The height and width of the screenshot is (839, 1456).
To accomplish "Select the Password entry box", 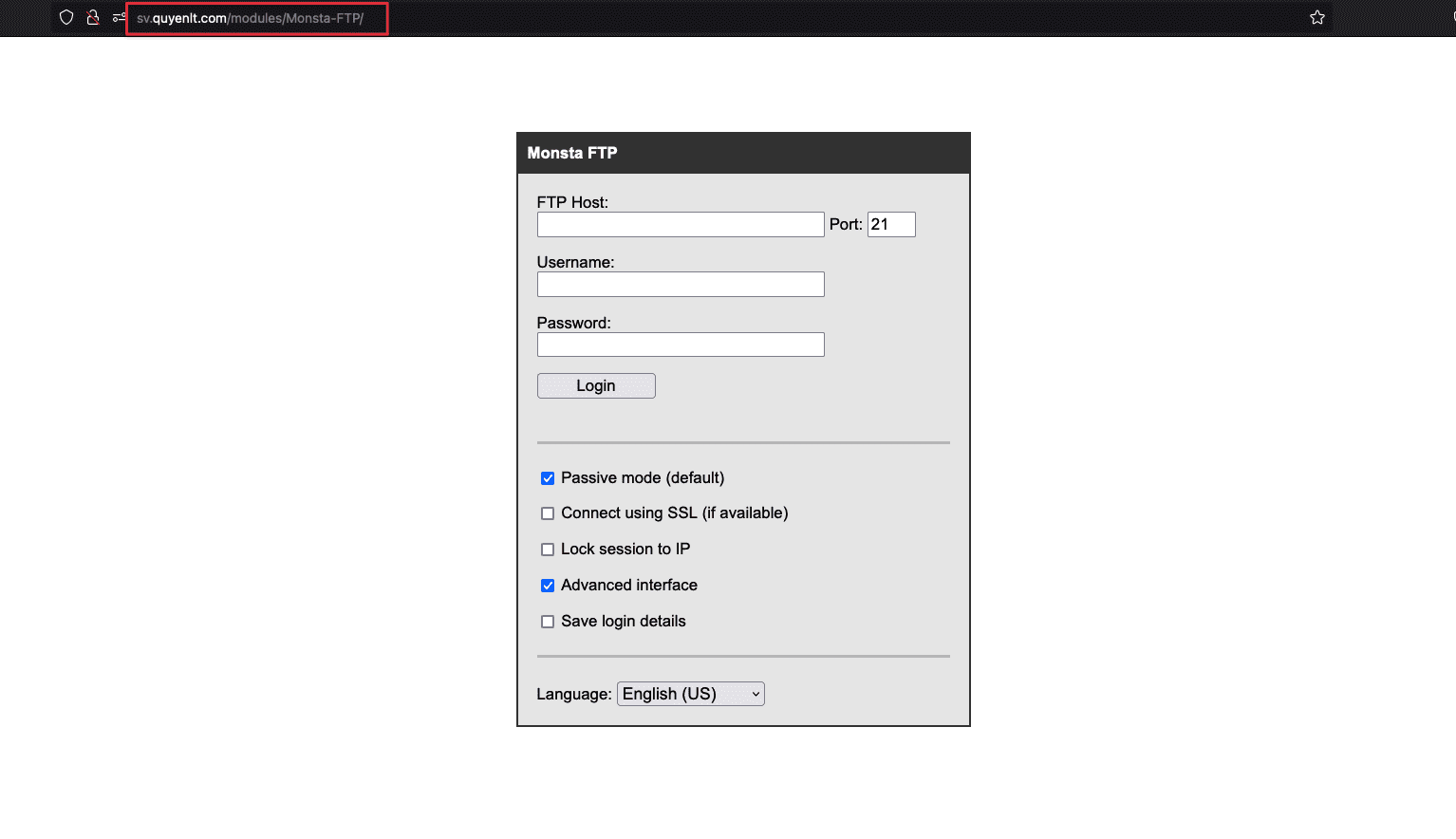I will tap(680, 345).
